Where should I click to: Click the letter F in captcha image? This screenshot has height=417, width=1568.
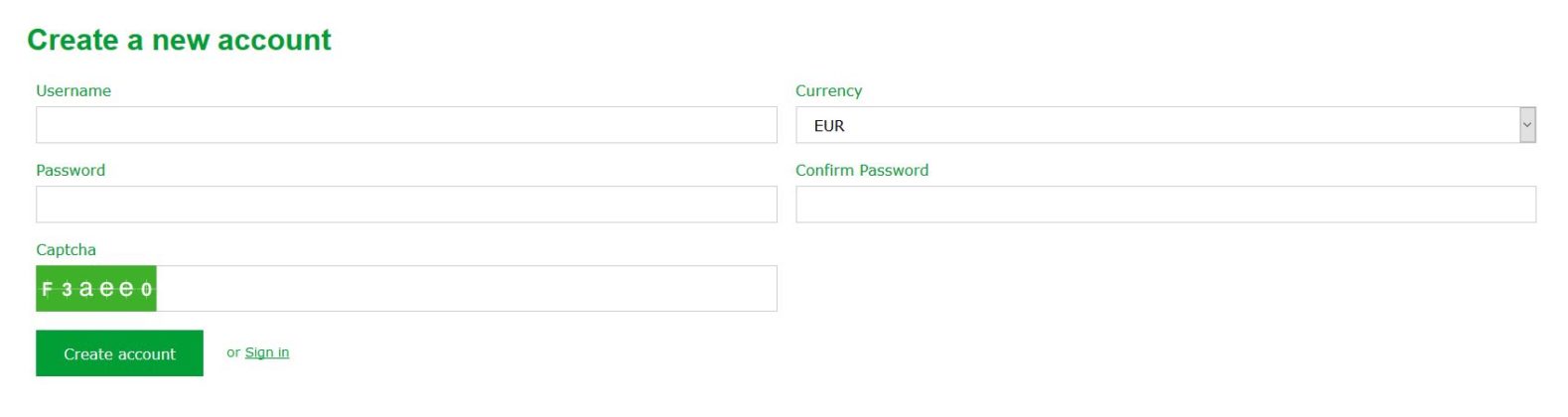(x=47, y=290)
